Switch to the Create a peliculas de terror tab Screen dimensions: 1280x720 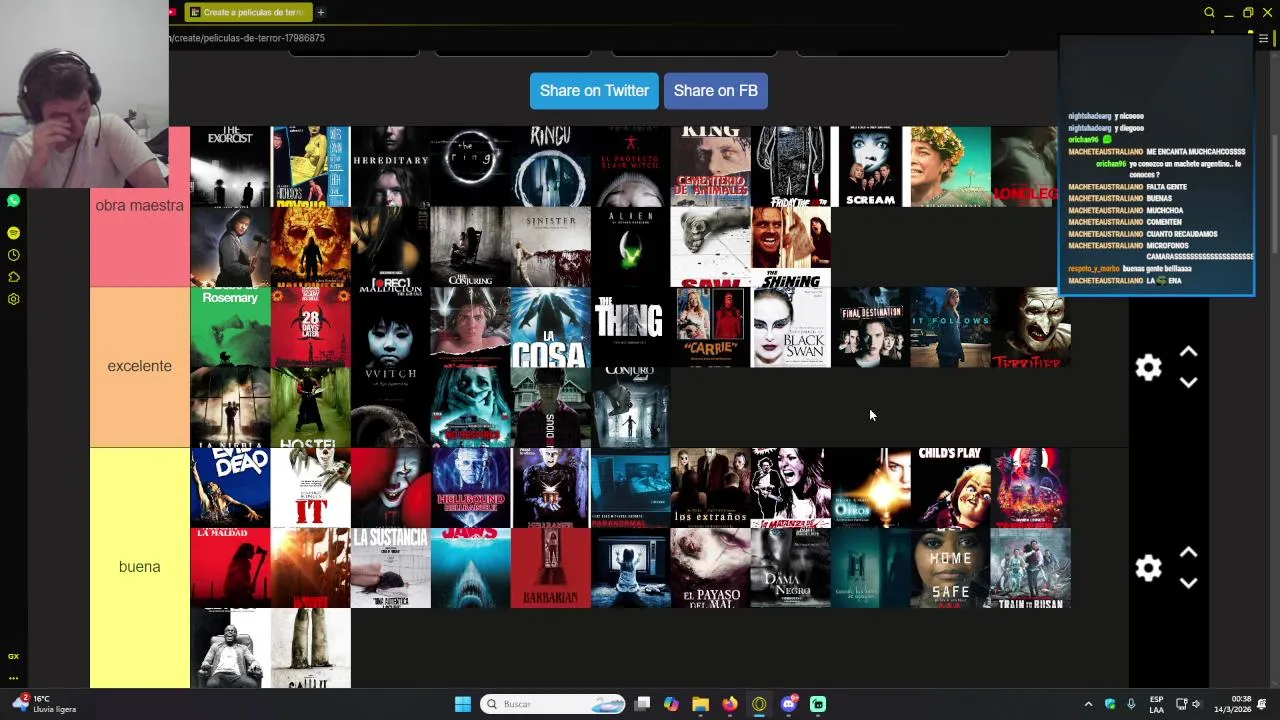click(x=248, y=12)
